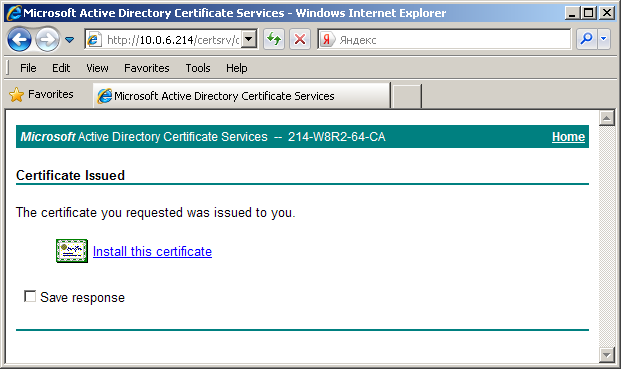This screenshot has height=369, width=621.
Task: Click the page icon in address bar
Action: pyautogui.click(x=94, y=40)
